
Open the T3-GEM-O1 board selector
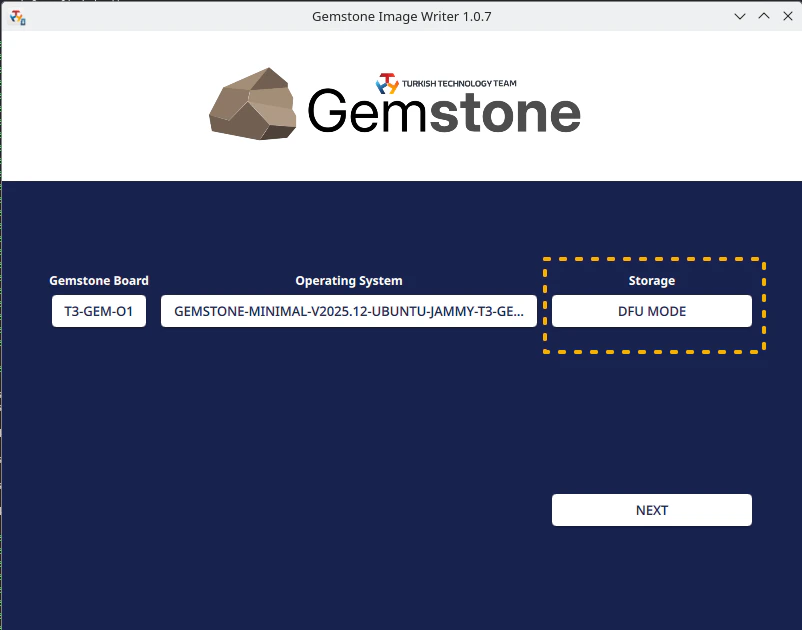99,311
